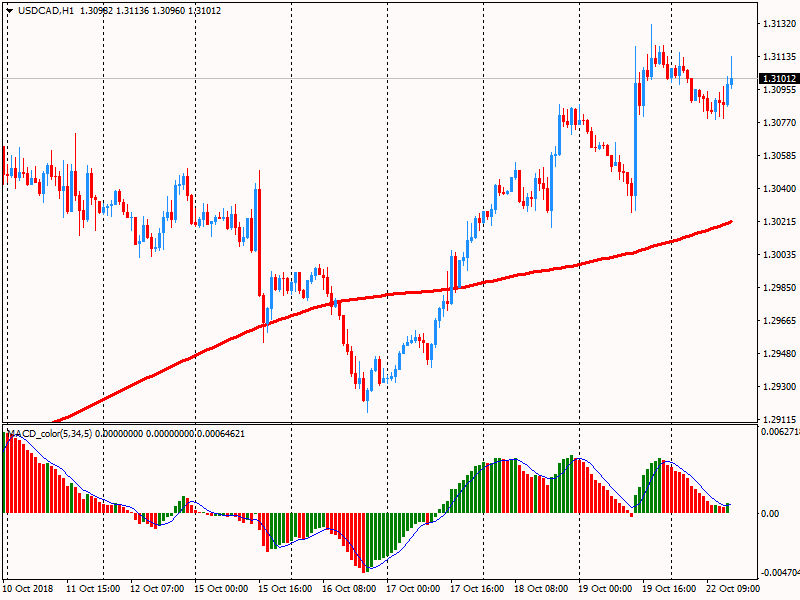800x600 pixels.
Task: Click the MACD value 0.00064621 in indicator header
Action: point(221,434)
